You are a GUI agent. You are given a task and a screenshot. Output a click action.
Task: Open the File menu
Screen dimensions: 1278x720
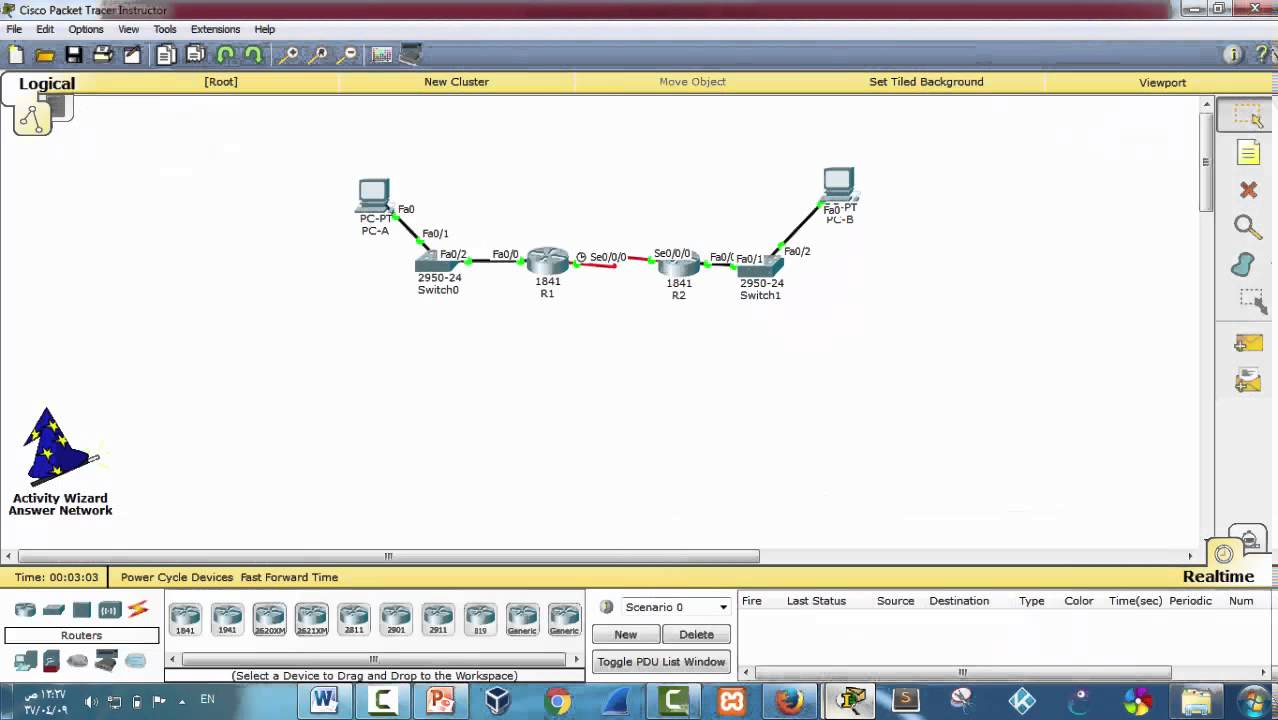pos(14,29)
